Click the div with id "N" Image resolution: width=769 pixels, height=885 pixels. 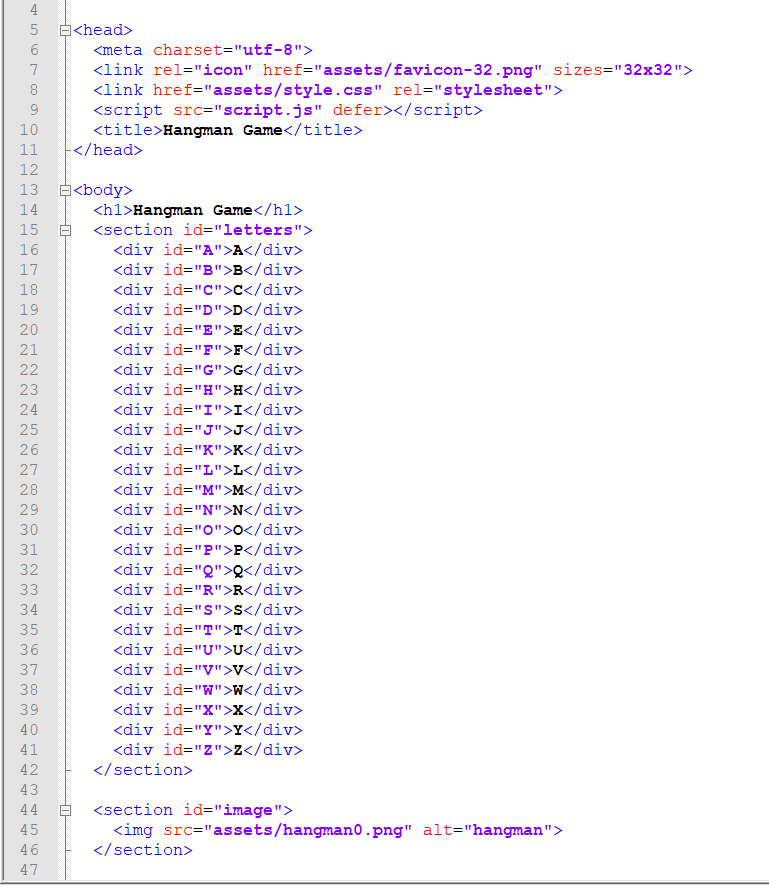click(208, 510)
